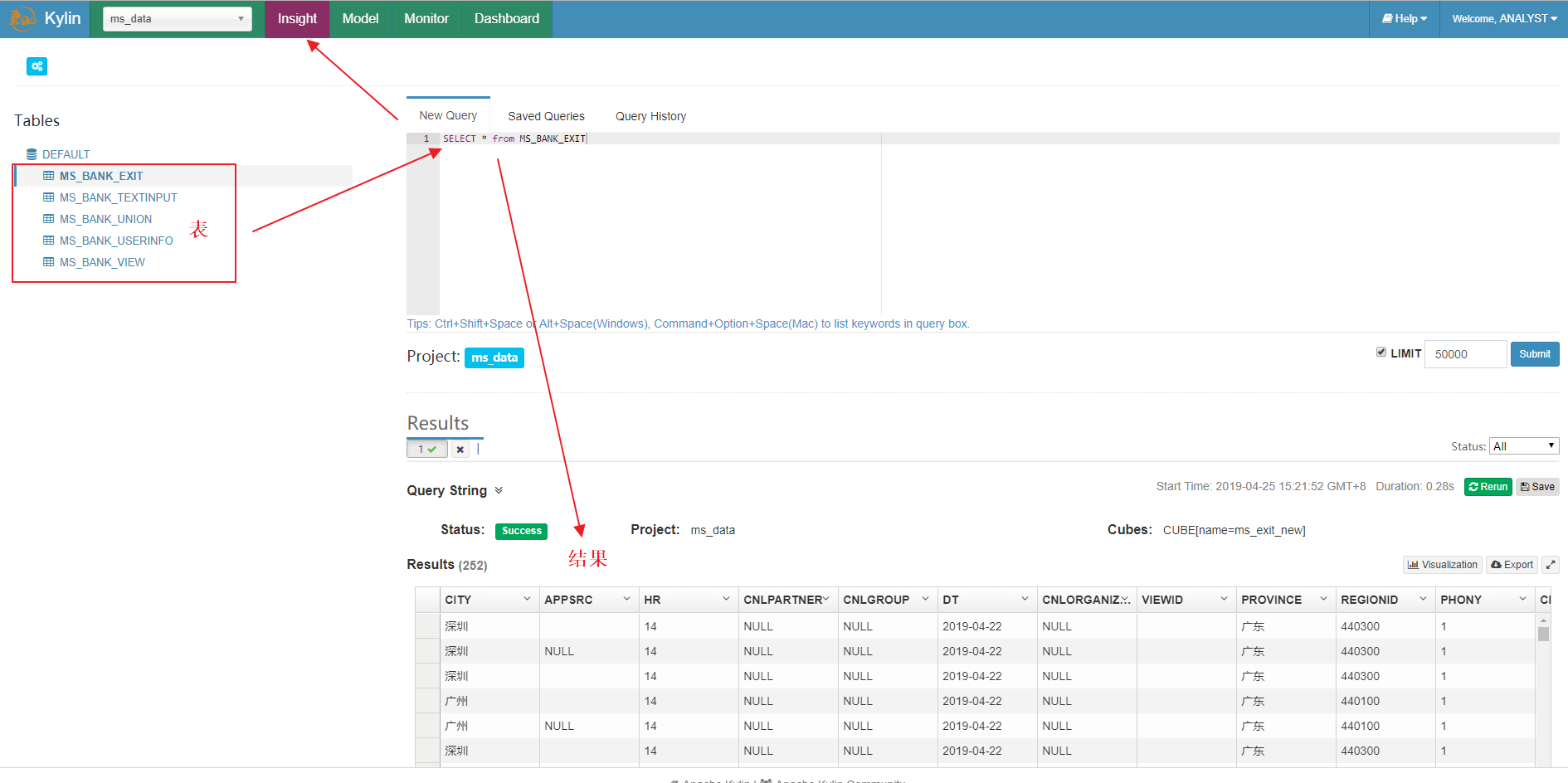Open the Help dropdown menu

[x=1405, y=19]
